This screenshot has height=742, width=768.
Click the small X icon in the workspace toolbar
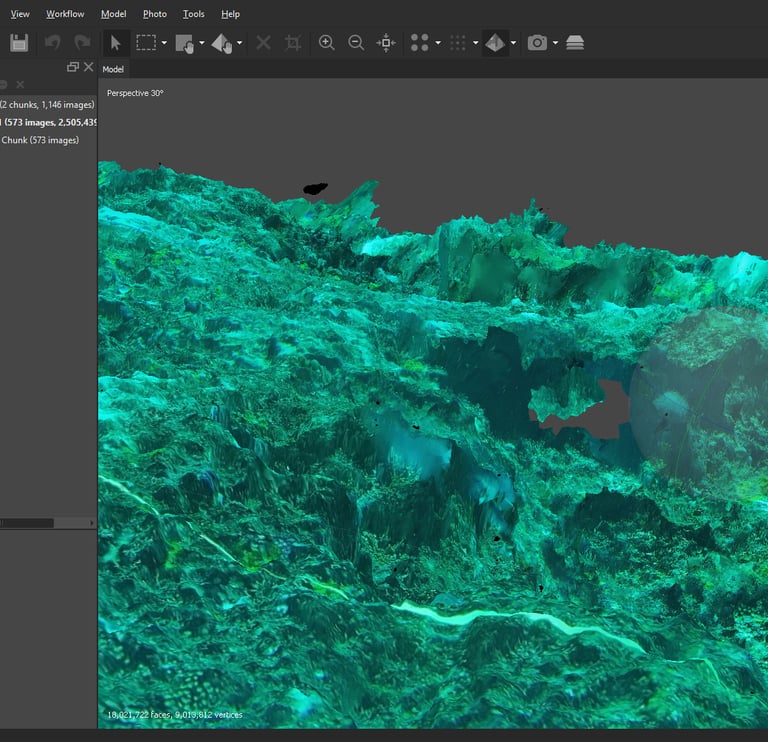coord(20,85)
